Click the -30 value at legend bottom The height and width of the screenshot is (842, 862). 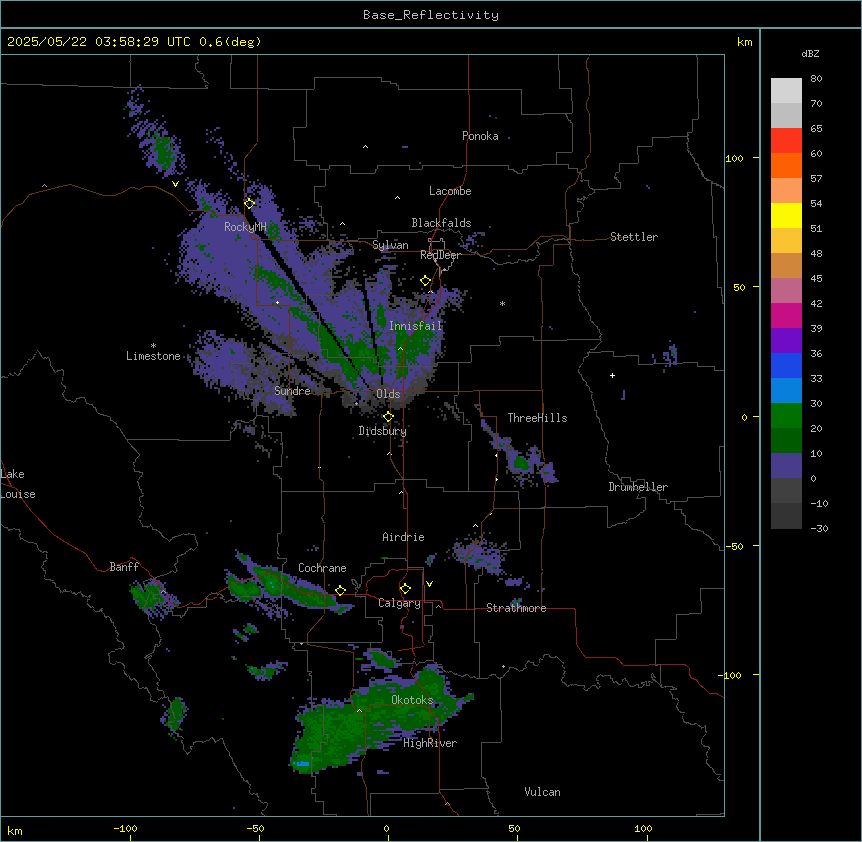(819, 528)
